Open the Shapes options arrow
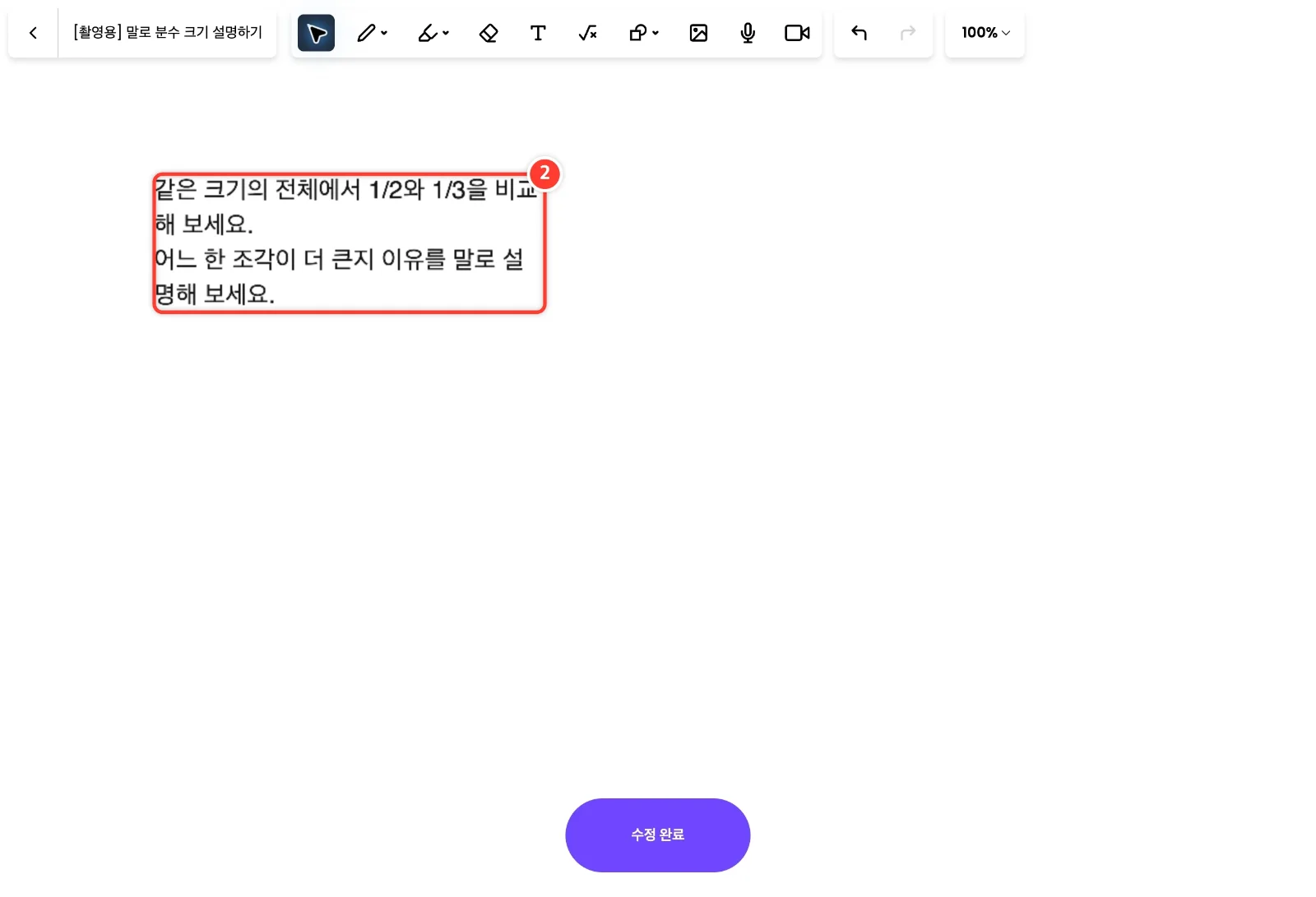Screen dimensions: 1316x897 pos(656,33)
